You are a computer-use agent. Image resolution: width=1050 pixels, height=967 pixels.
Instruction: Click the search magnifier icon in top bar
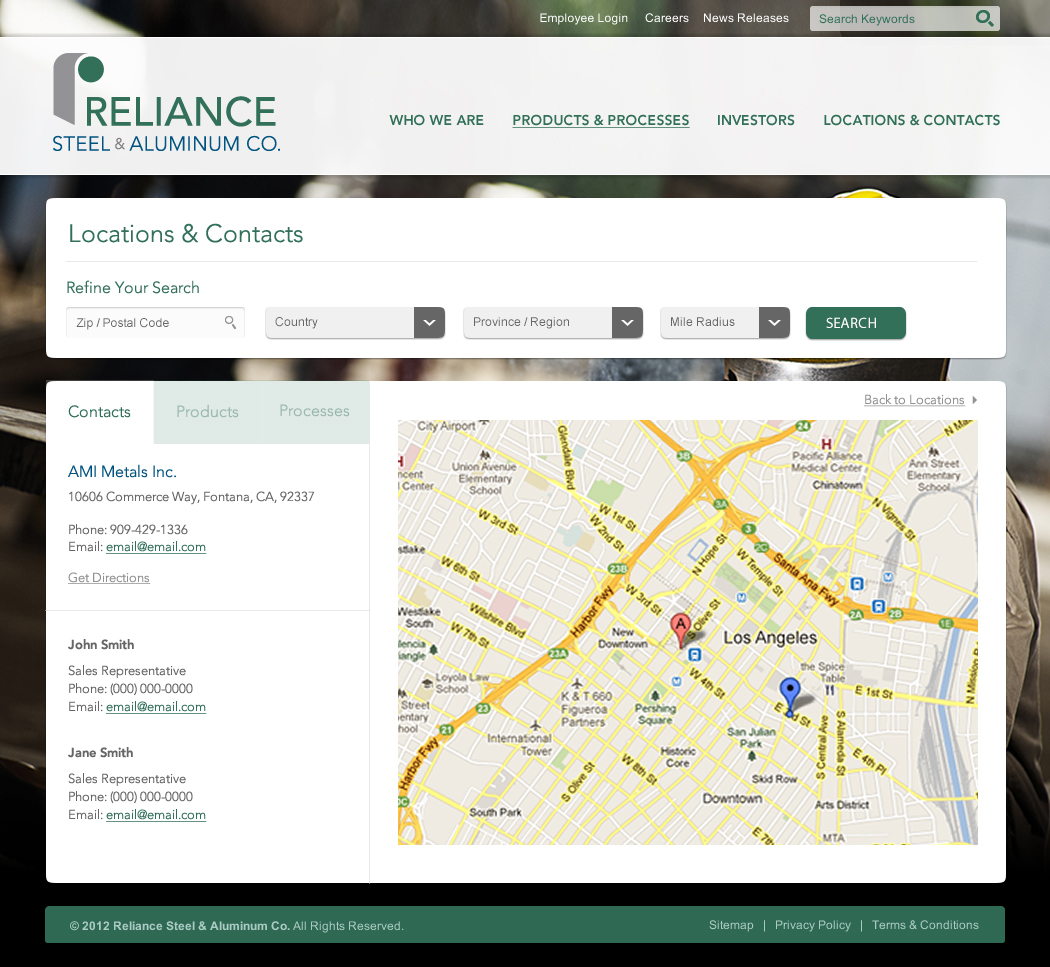[x=984, y=18]
